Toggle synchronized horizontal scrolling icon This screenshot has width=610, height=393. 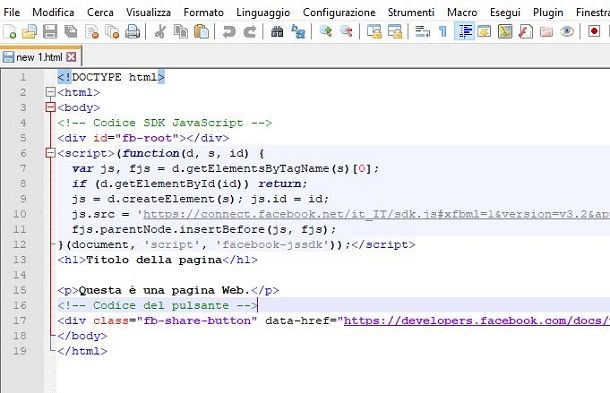pyautogui.click(x=395, y=32)
